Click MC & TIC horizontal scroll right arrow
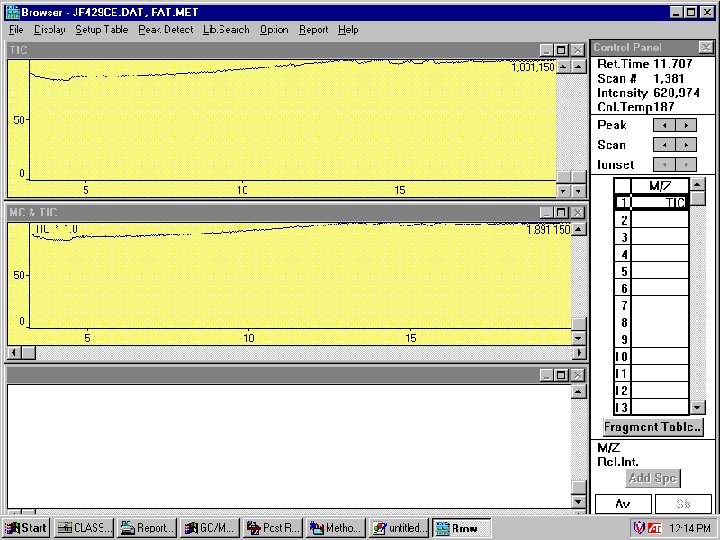 (579, 353)
